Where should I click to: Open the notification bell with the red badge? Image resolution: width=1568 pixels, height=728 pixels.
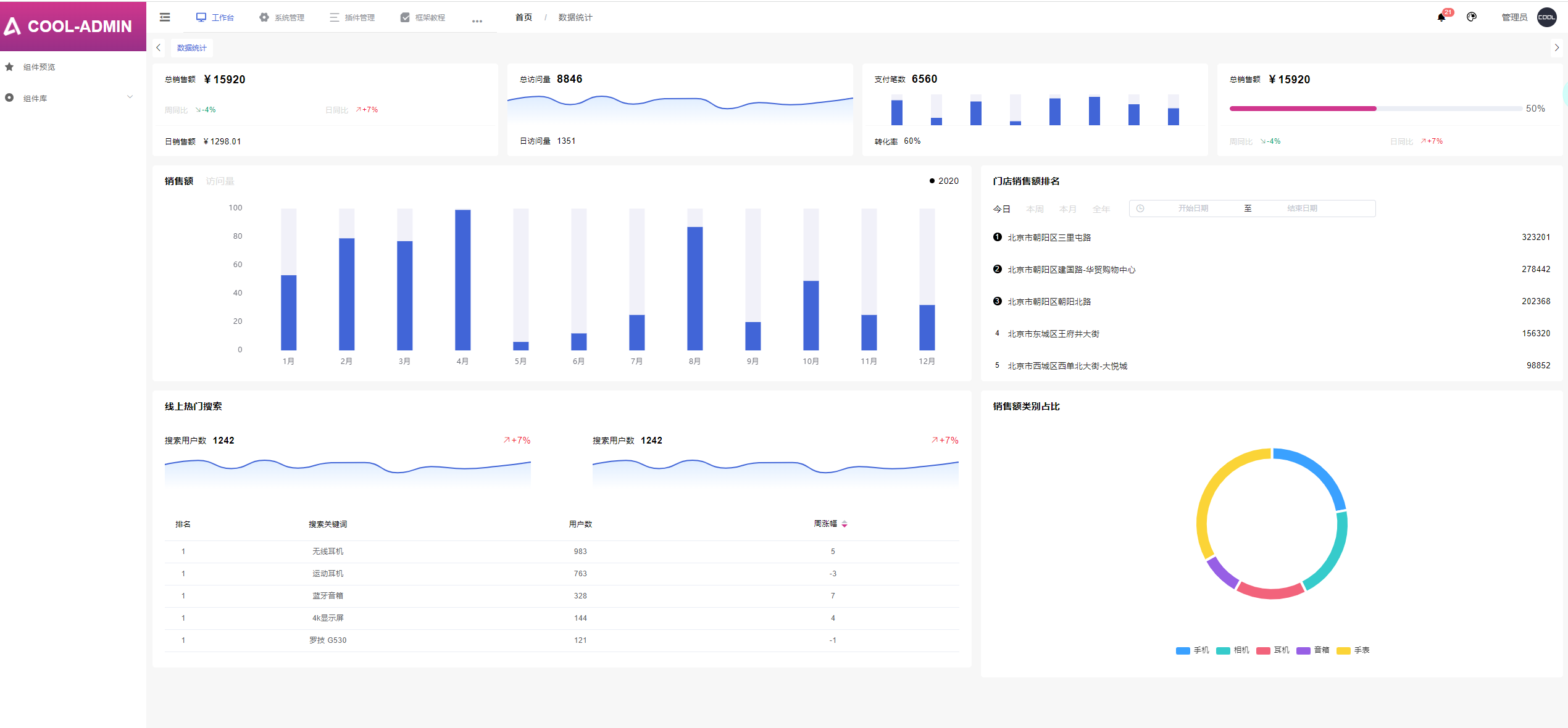1441,17
